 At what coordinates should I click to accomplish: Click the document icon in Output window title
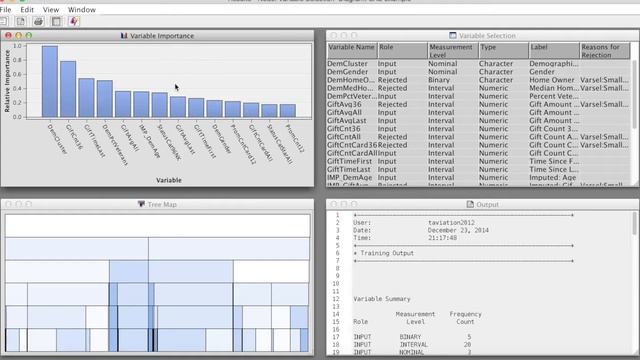[x=470, y=204]
